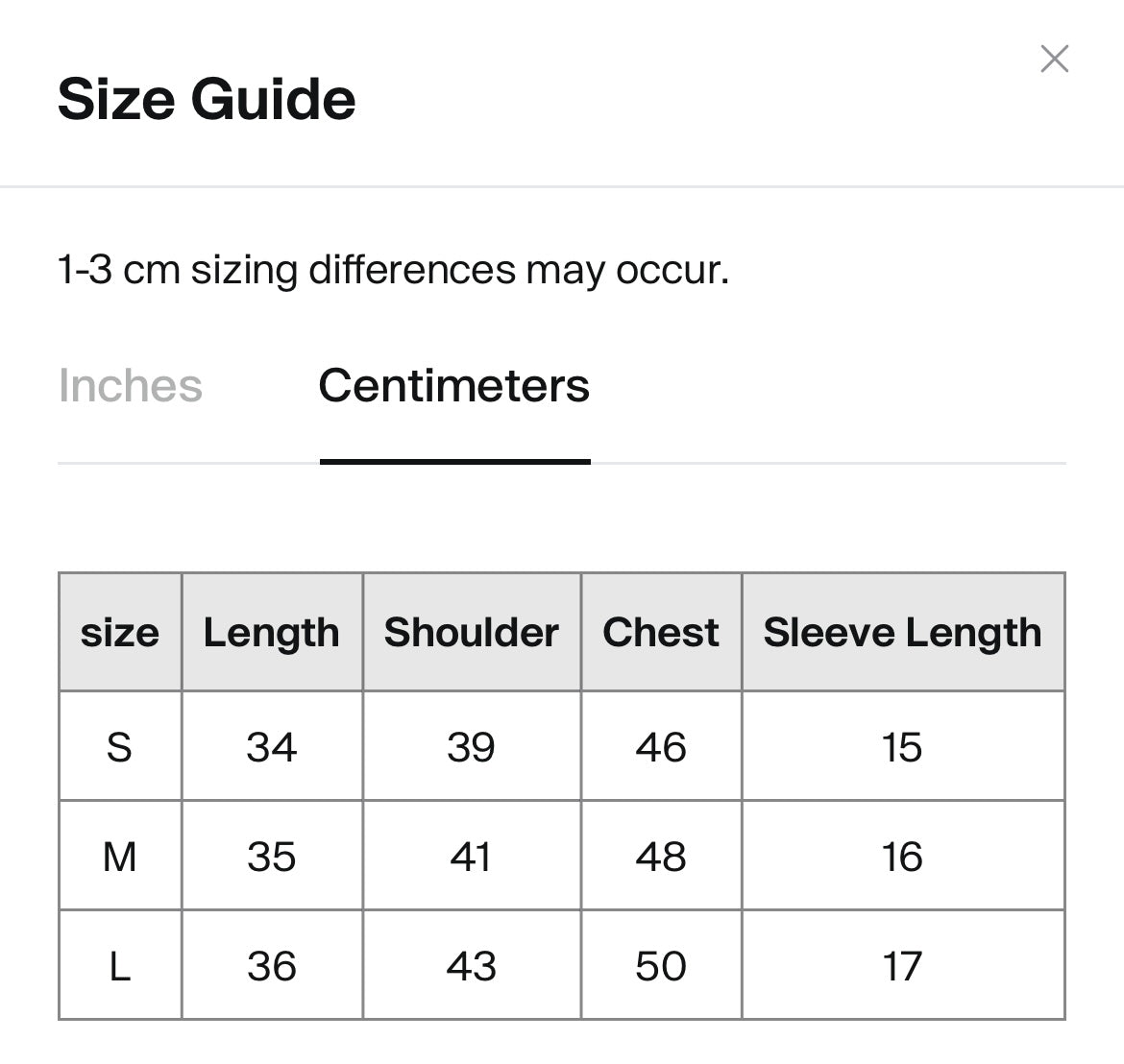This screenshot has height=1064, width=1124.
Task: Click the Sleeve Length column header
Action: [902, 633]
